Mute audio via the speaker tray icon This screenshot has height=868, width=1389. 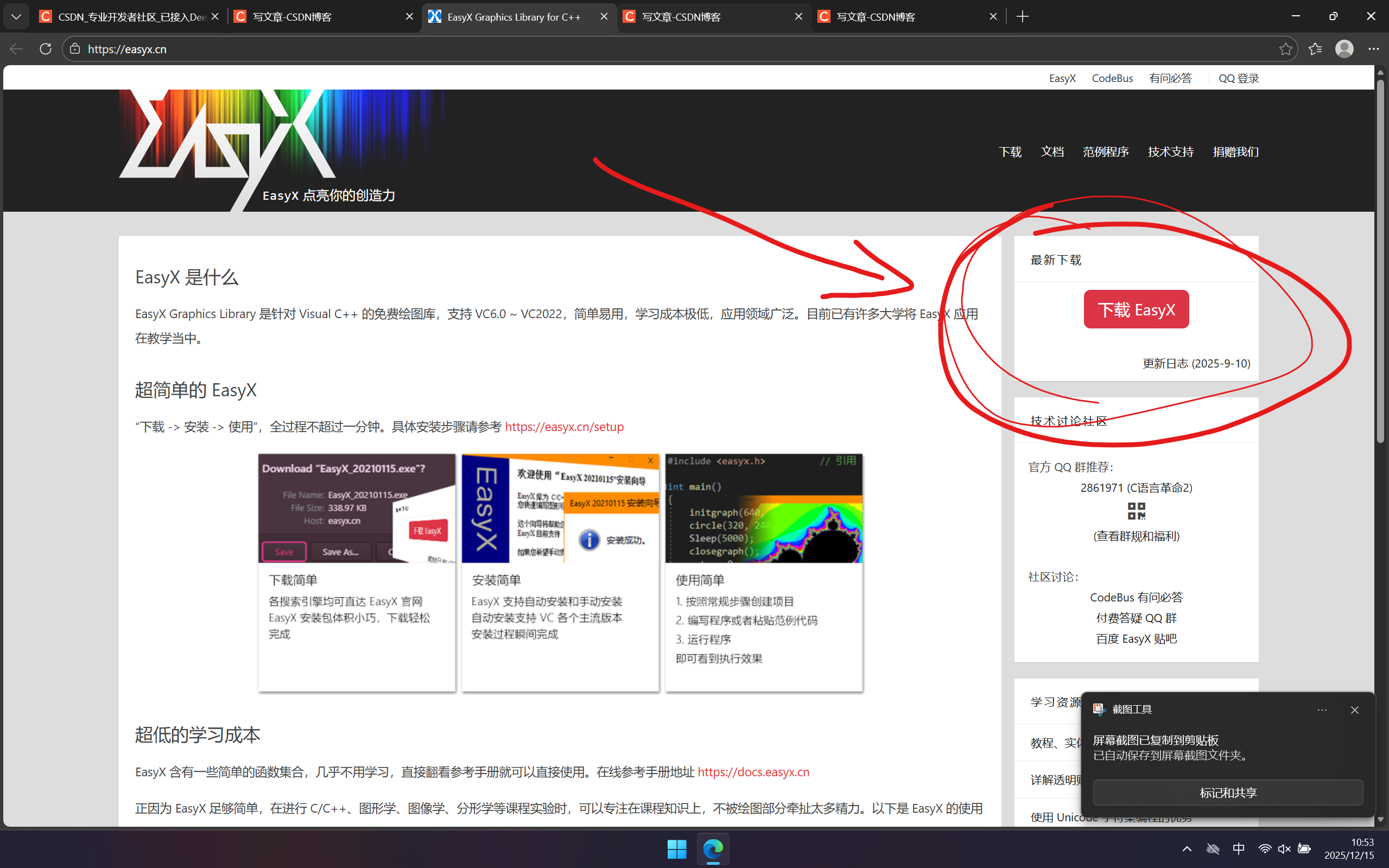[x=1283, y=848]
